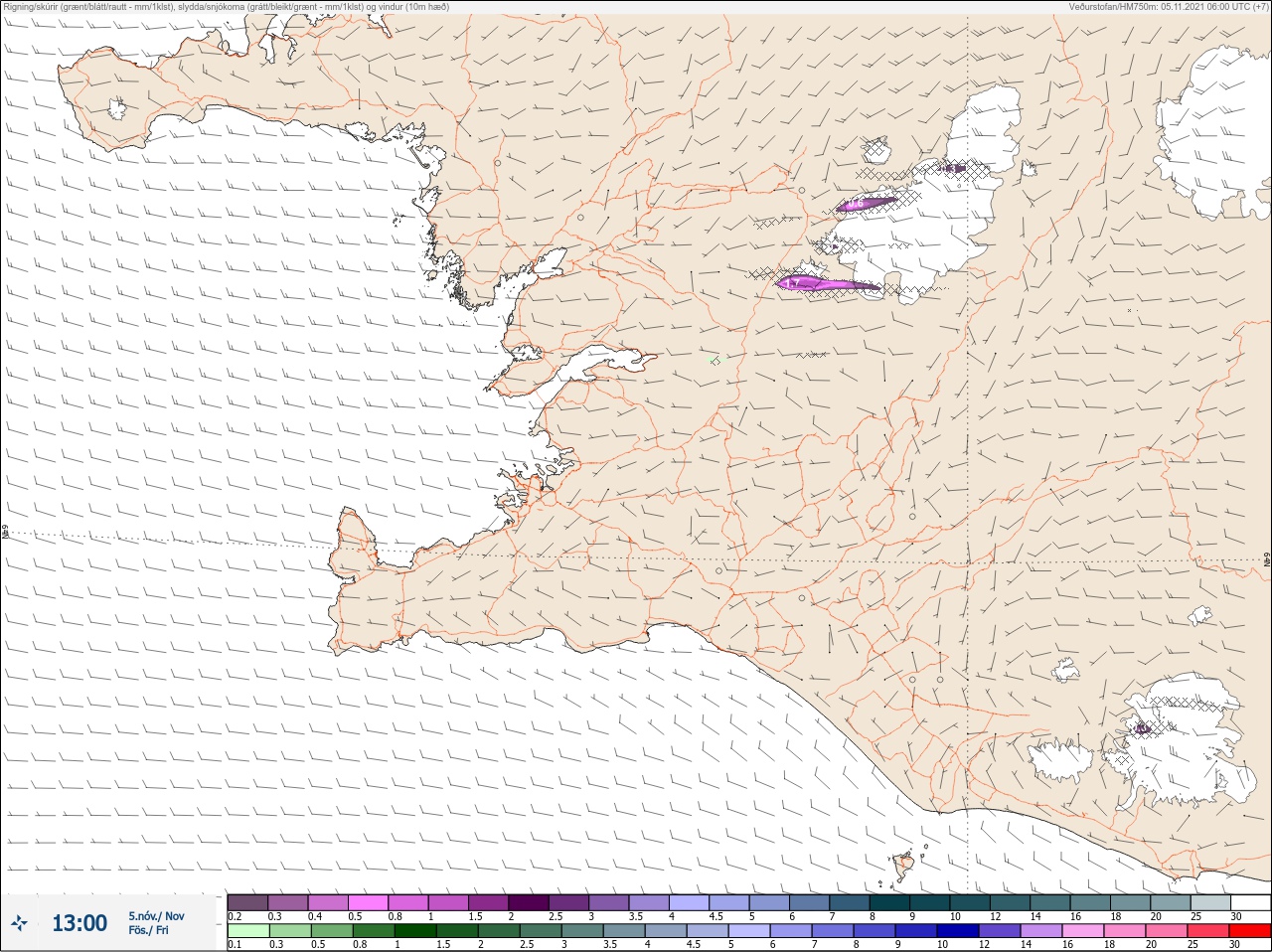Pick the white swatch ending the upper scale
1272x952 pixels.
1250,902
